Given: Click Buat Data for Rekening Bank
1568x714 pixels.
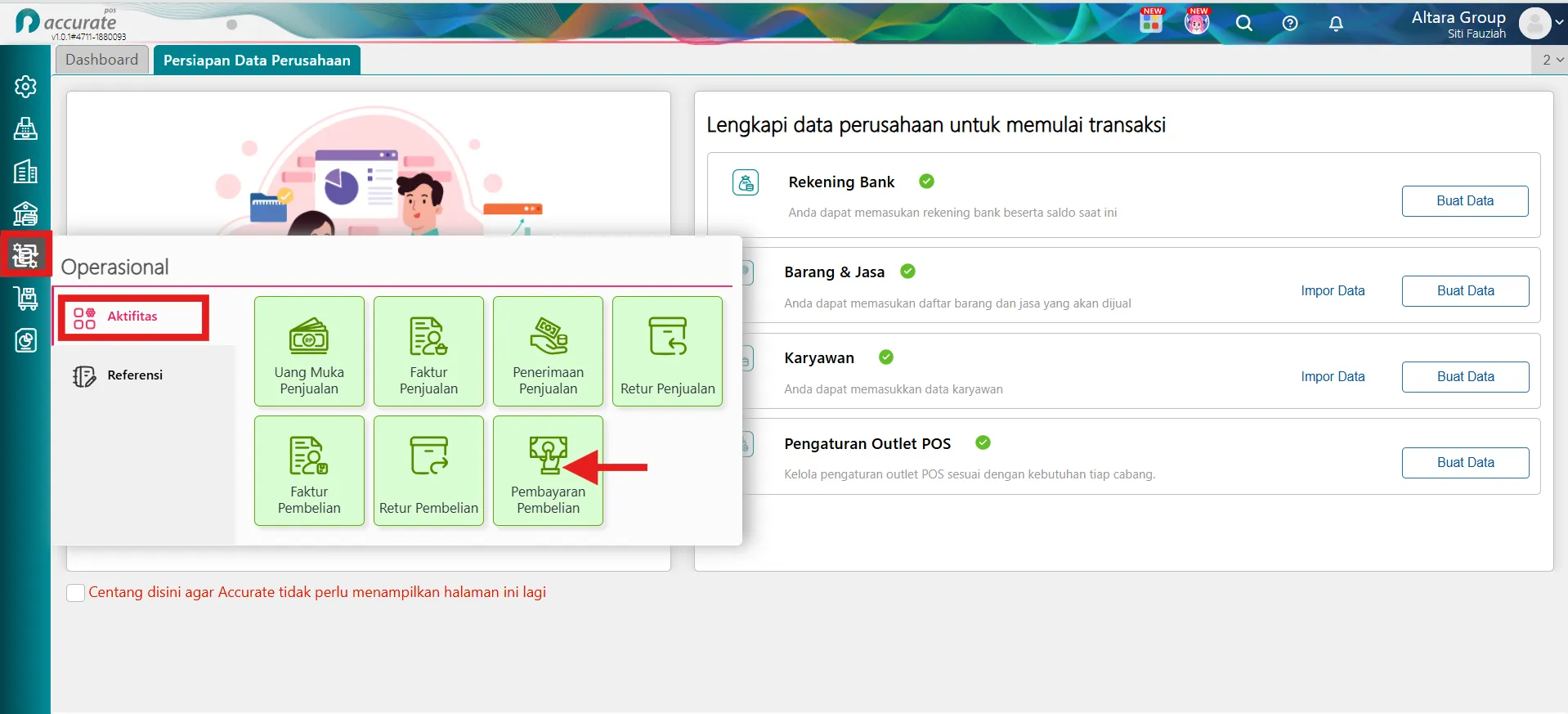Looking at the screenshot, I should tap(1465, 201).
